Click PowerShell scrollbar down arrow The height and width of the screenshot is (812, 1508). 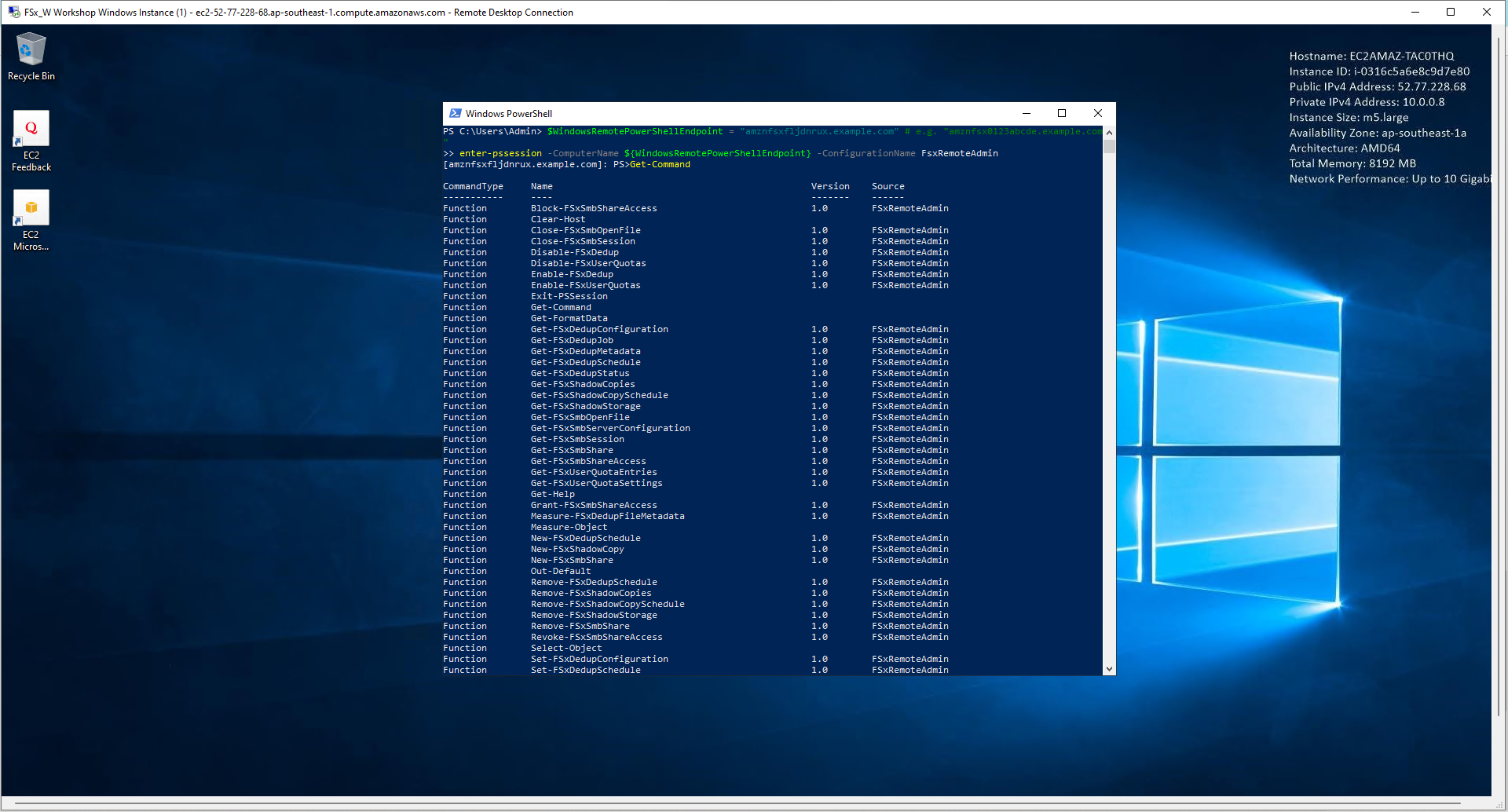[1109, 669]
